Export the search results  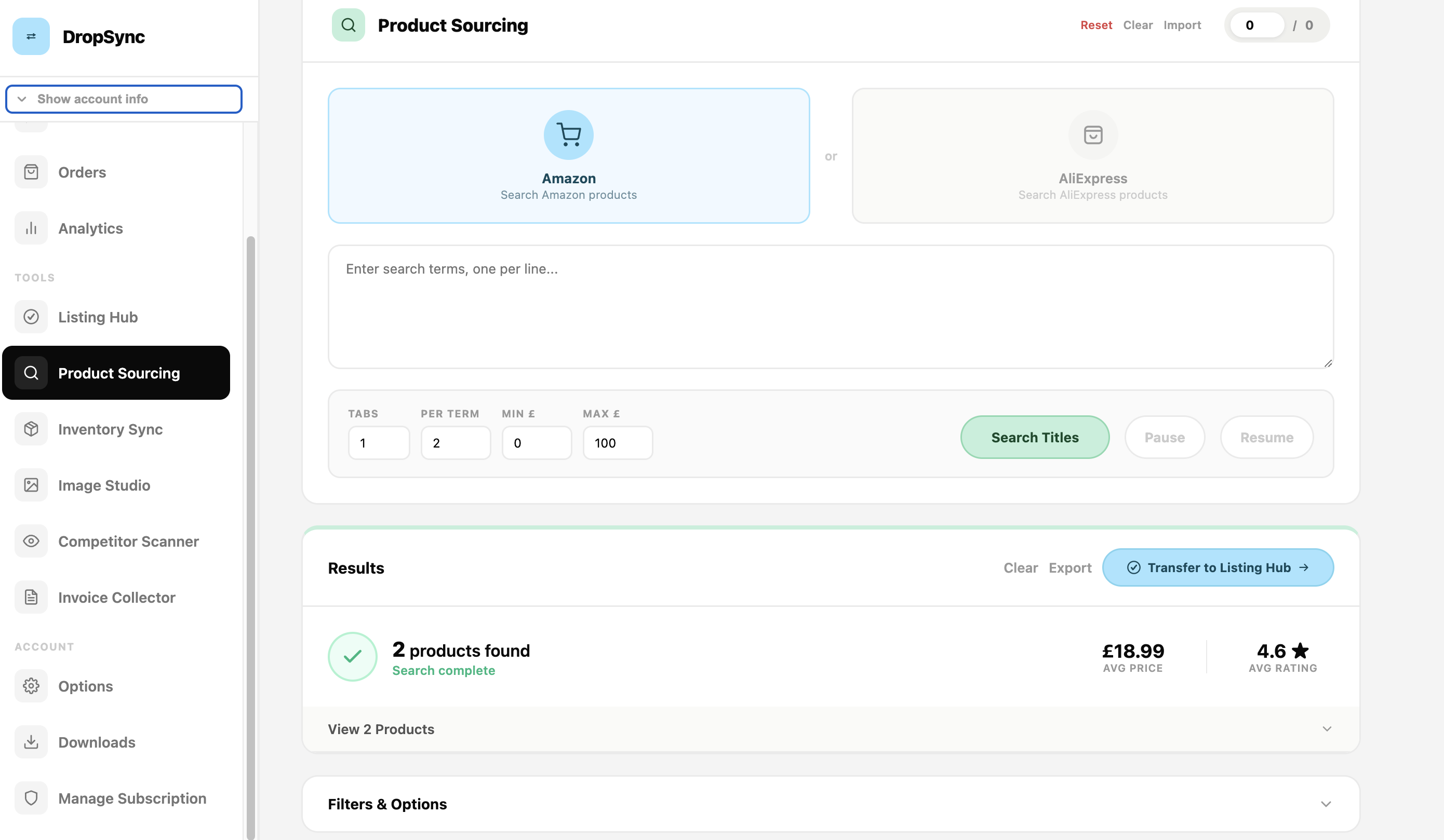1070,567
